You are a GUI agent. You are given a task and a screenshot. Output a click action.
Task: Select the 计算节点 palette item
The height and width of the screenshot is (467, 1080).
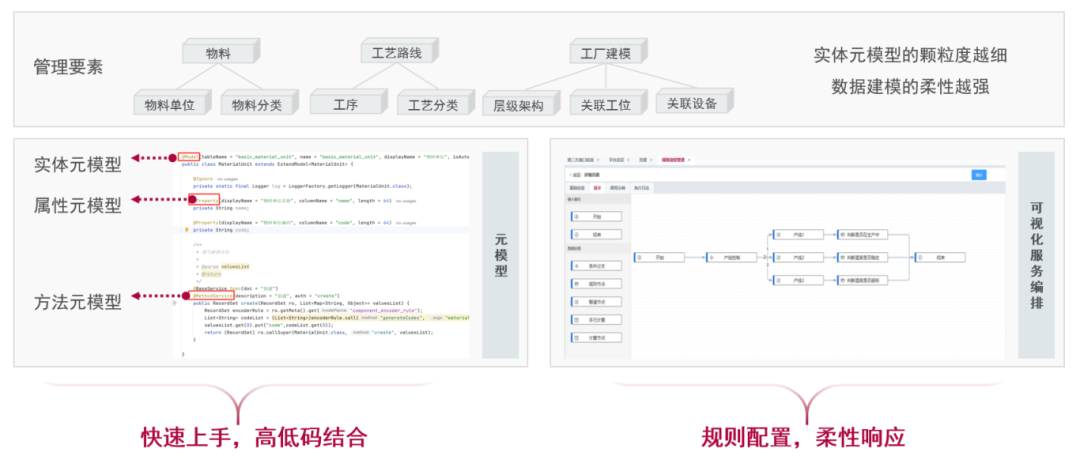point(594,337)
